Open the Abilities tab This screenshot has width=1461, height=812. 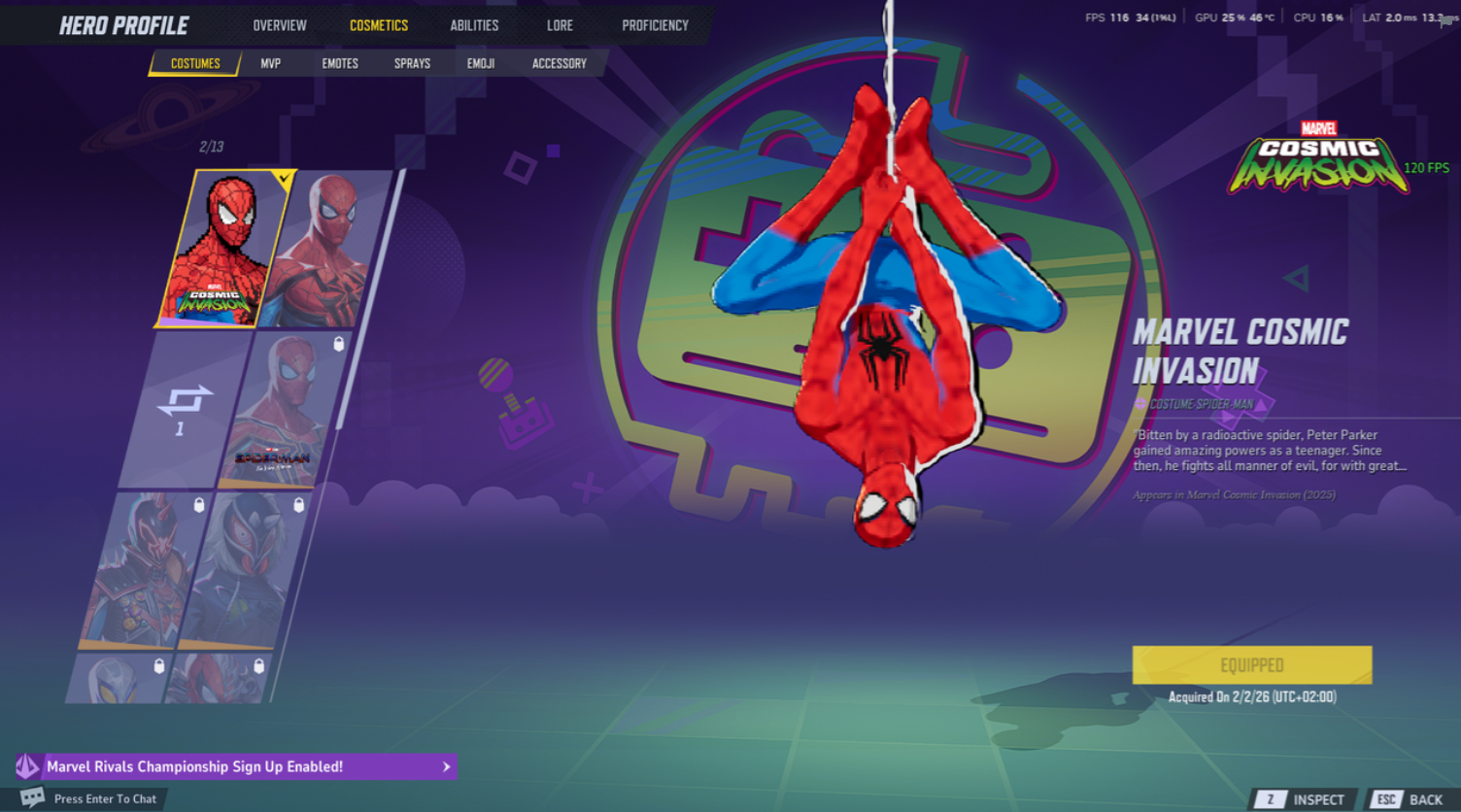[474, 25]
